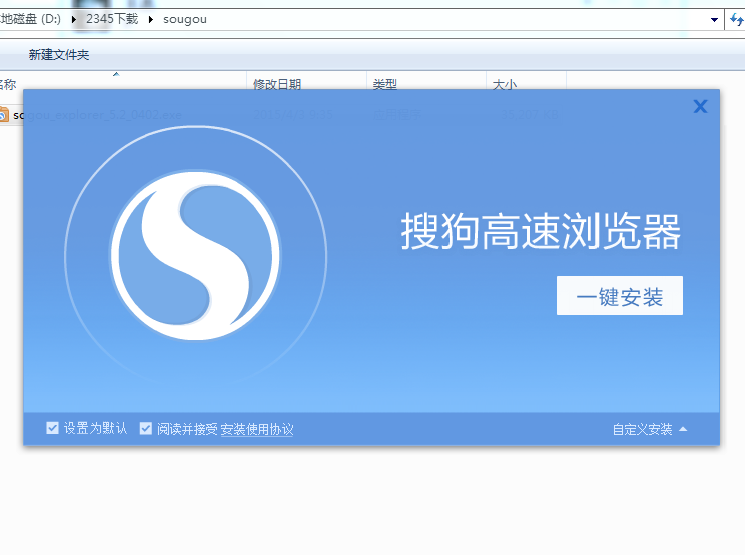Viewport: 745px width, 555px height.
Task: Open the address bar history dropdown
Action: (714, 19)
